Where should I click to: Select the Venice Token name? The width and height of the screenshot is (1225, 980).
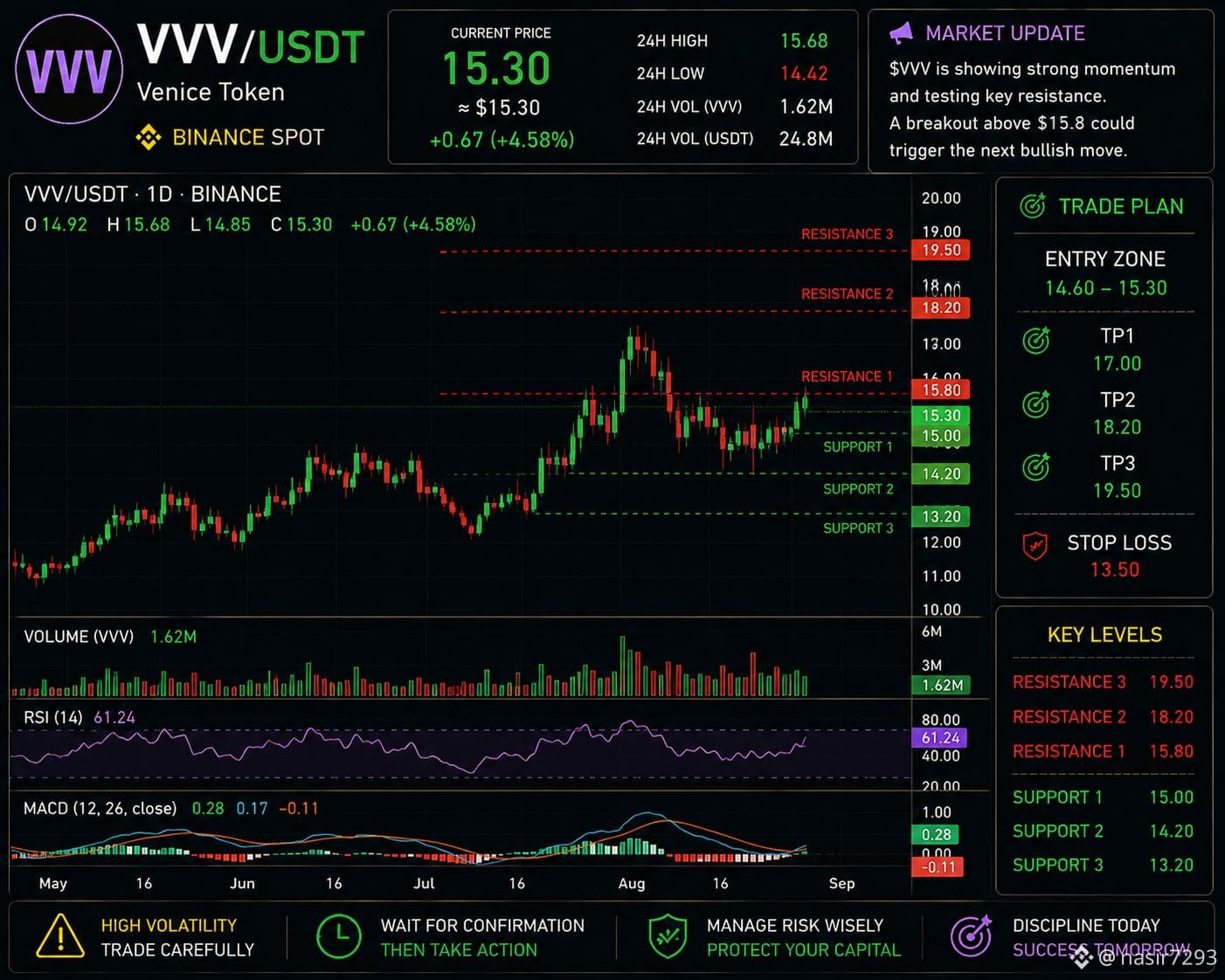coord(211,92)
